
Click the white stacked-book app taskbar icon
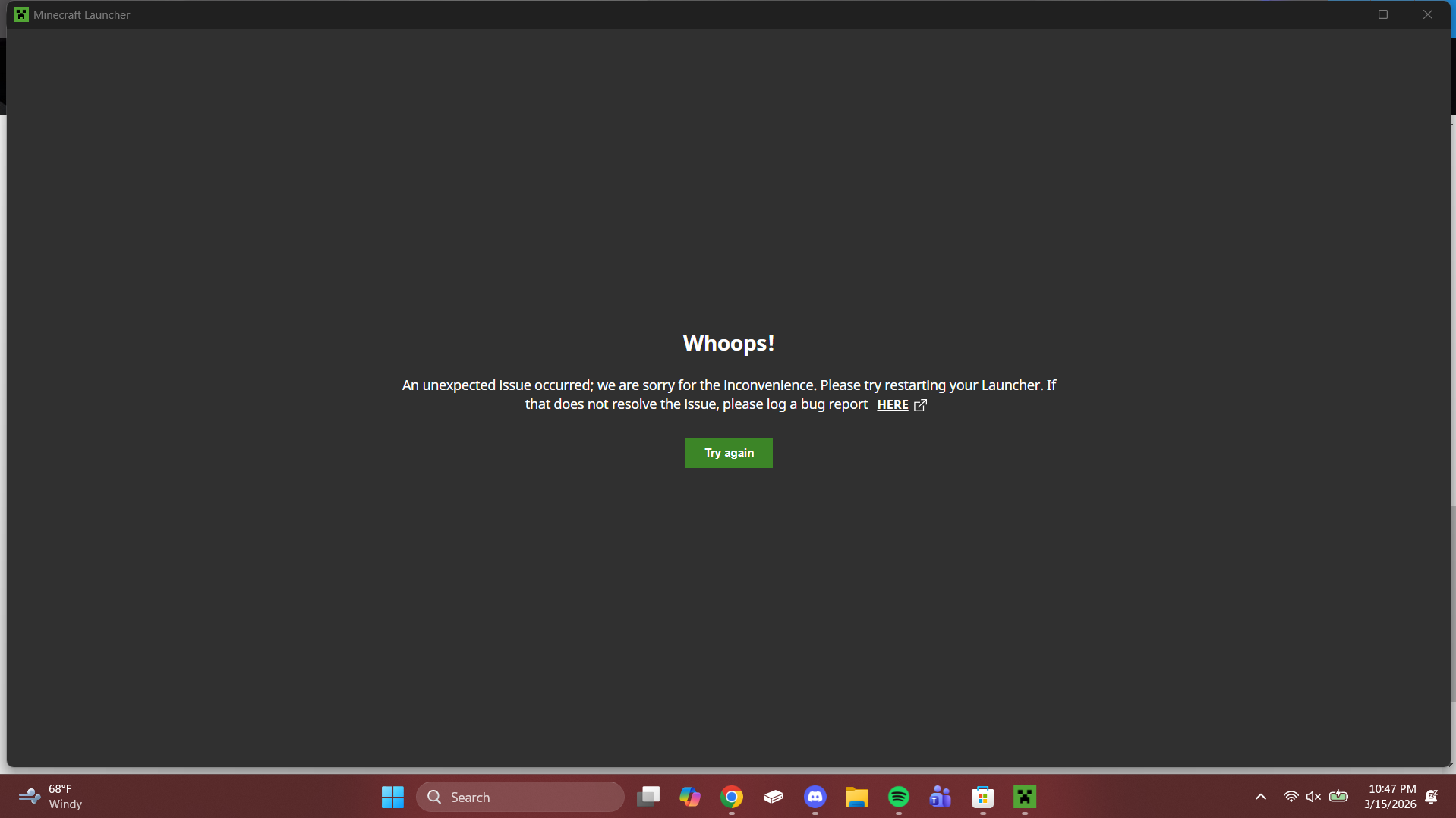click(x=774, y=797)
